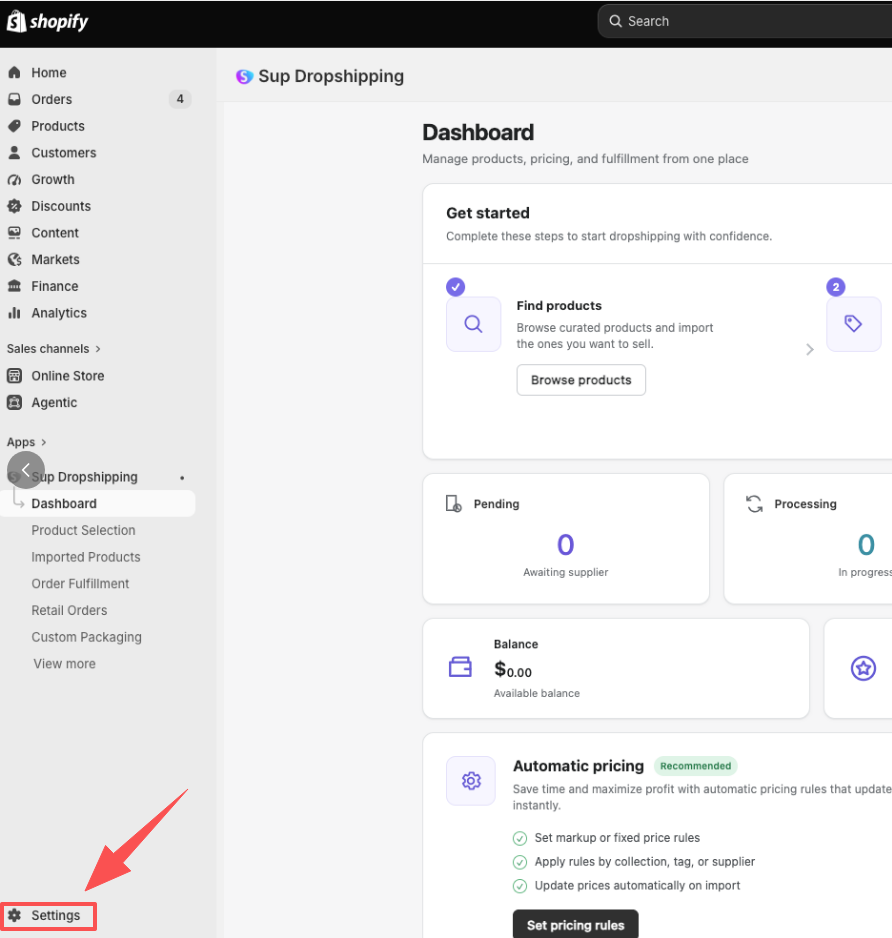892x938 pixels.
Task: Click the step 2 number badge
Action: tap(836, 287)
